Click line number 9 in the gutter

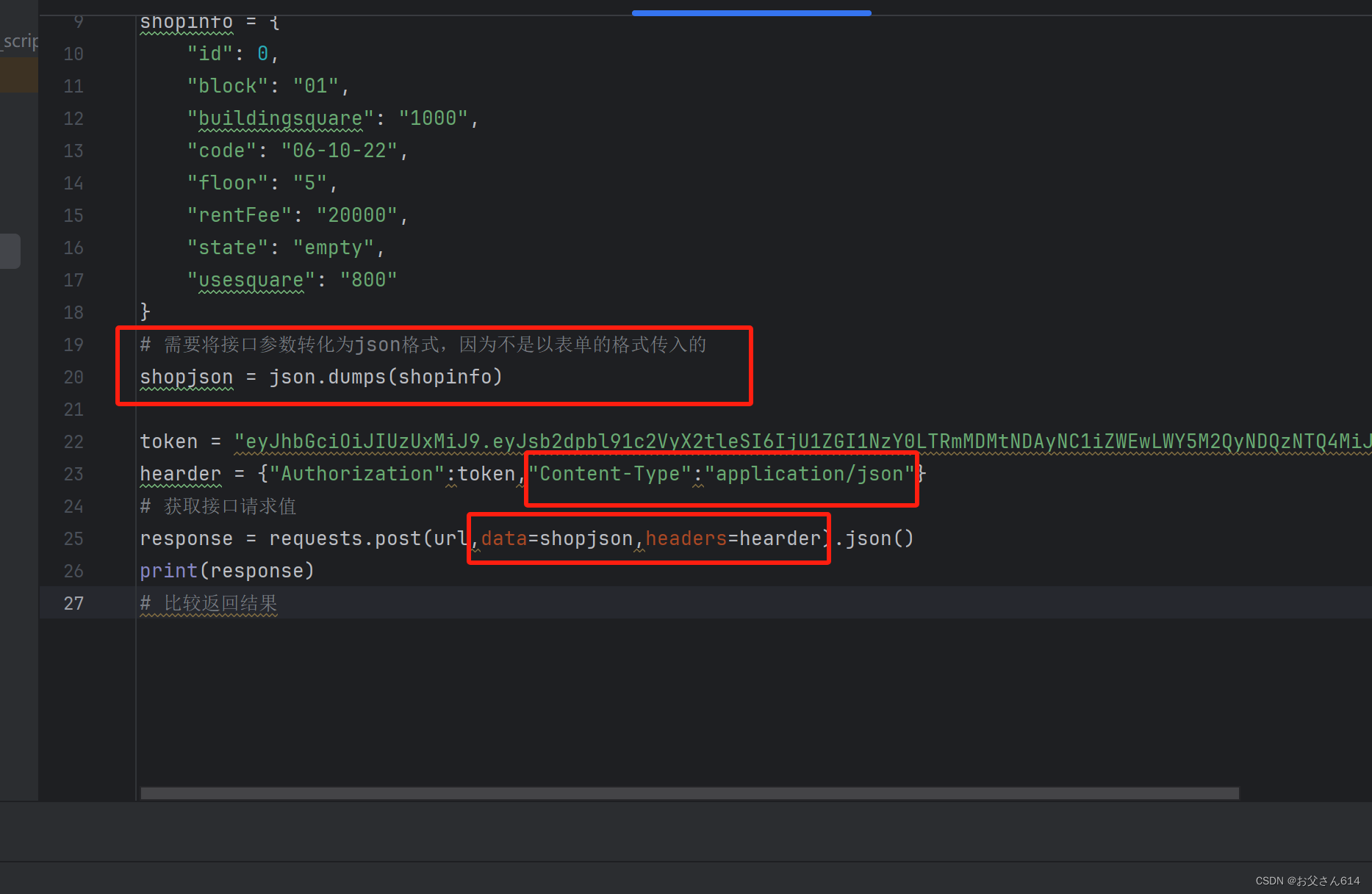point(78,21)
